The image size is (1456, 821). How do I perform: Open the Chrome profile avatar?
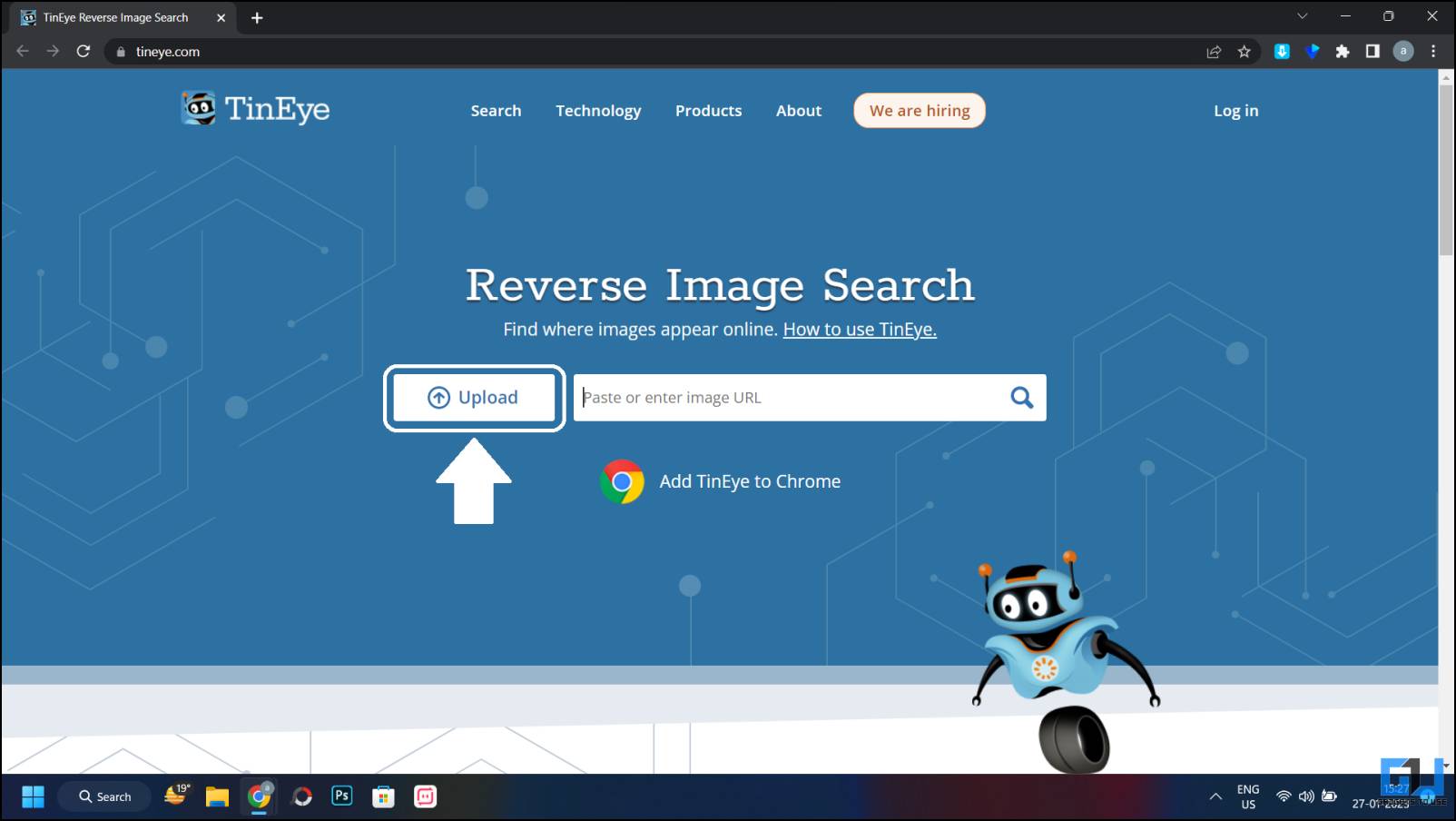[1403, 52]
